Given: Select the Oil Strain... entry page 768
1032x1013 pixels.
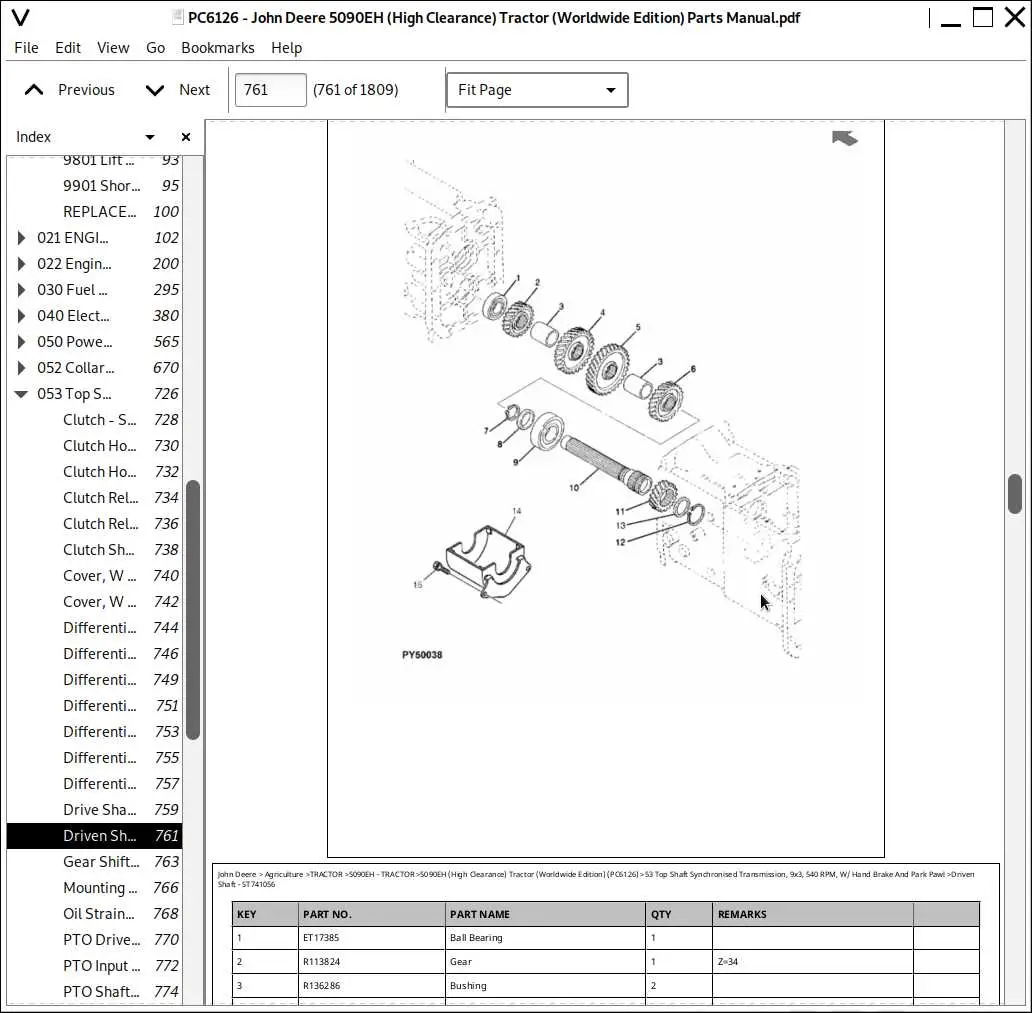Looking at the screenshot, I should [x=94, y=914].
